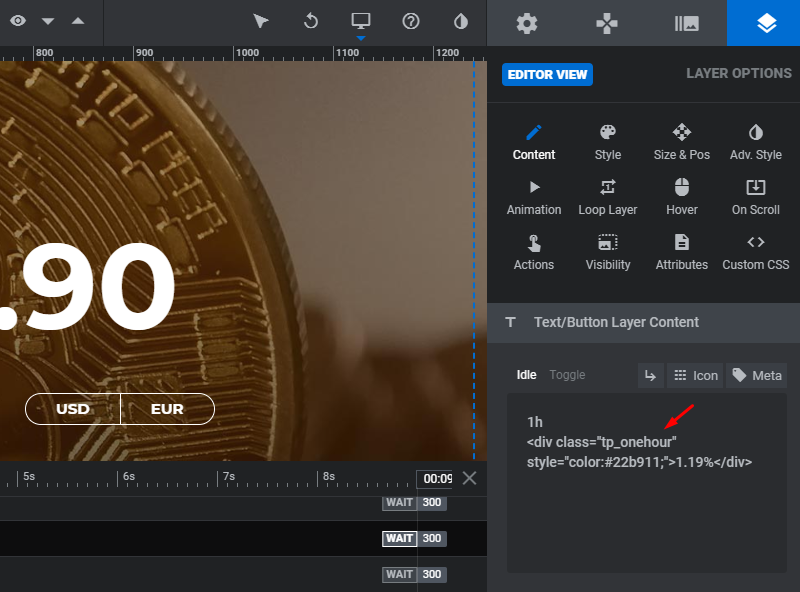The width and height of the screenshot is (800, 592).
Task: Switch to the layer options tab
Action: coord(766,23)
